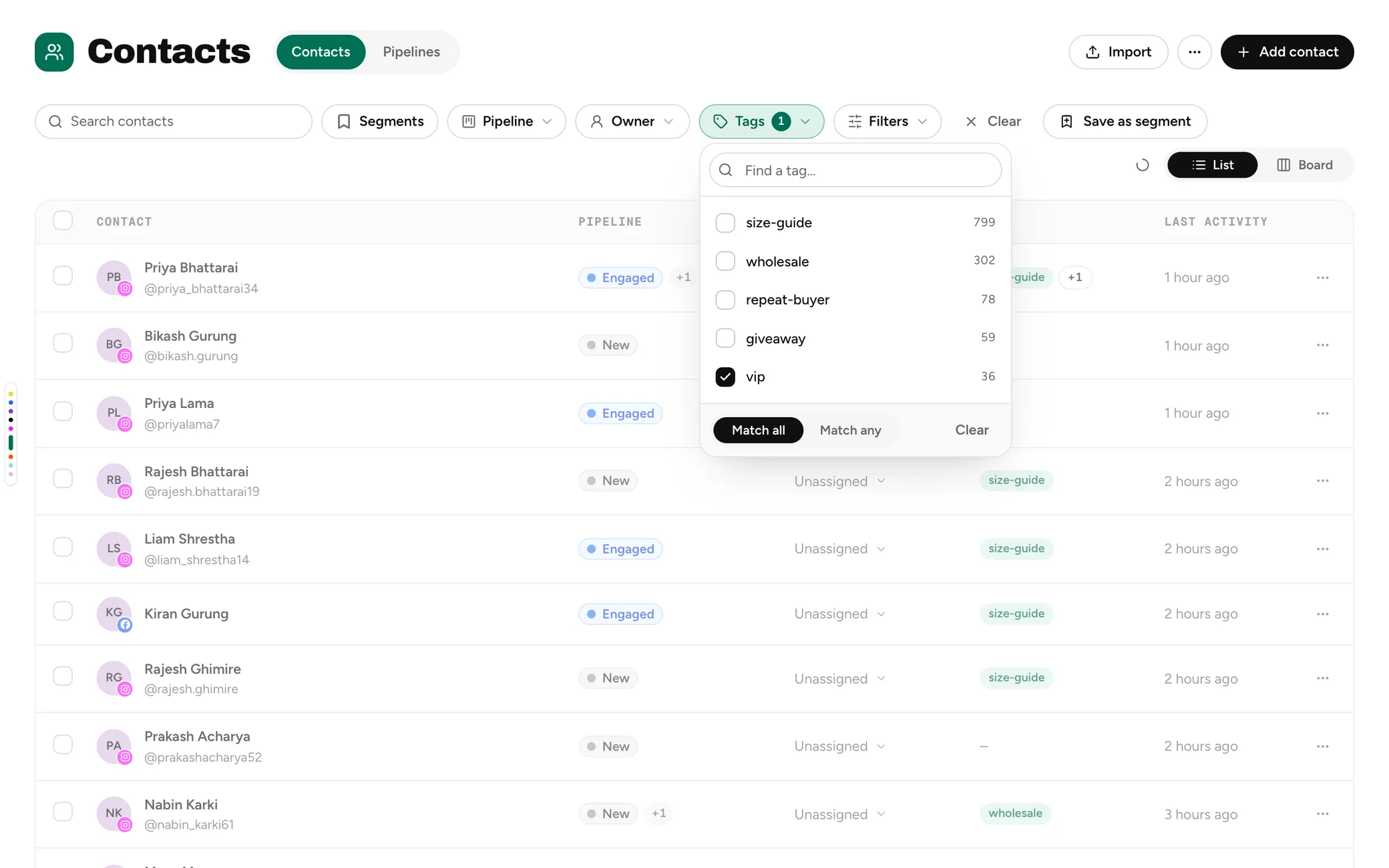Check the wholesale tag checkbox

coord(725,261)
